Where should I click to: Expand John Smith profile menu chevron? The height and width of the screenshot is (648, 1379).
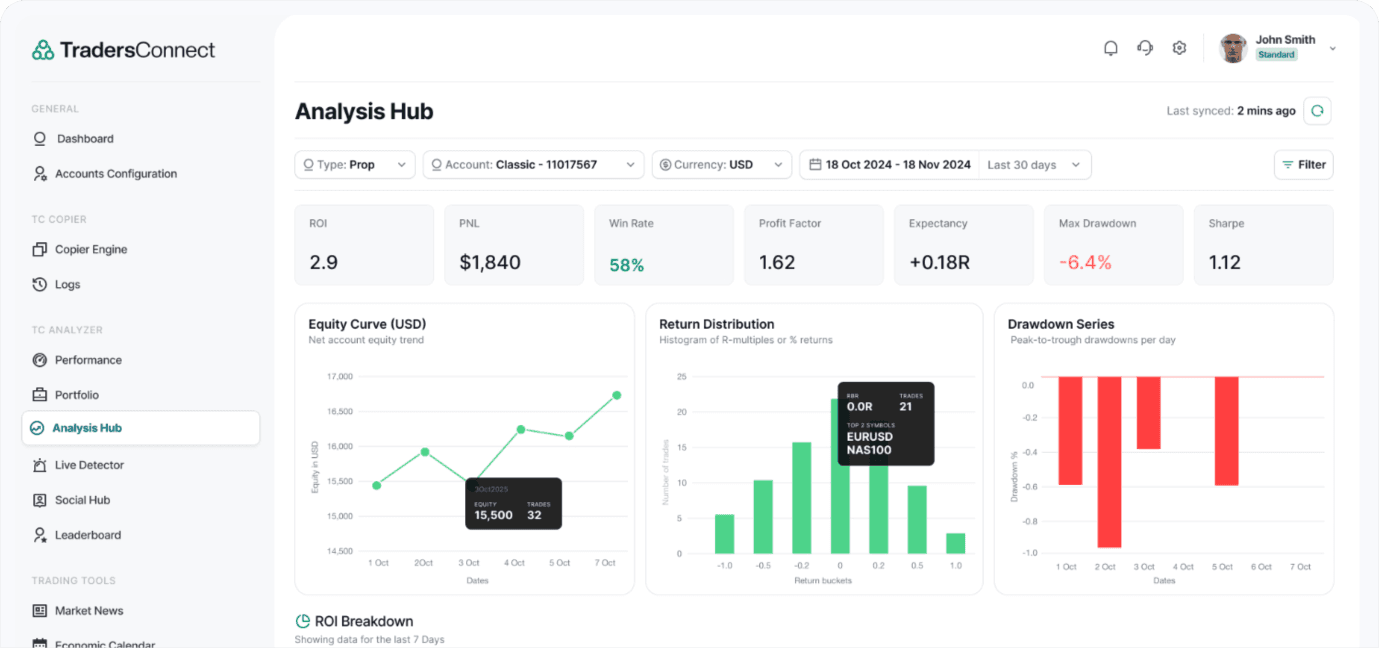click(1332, 49)
